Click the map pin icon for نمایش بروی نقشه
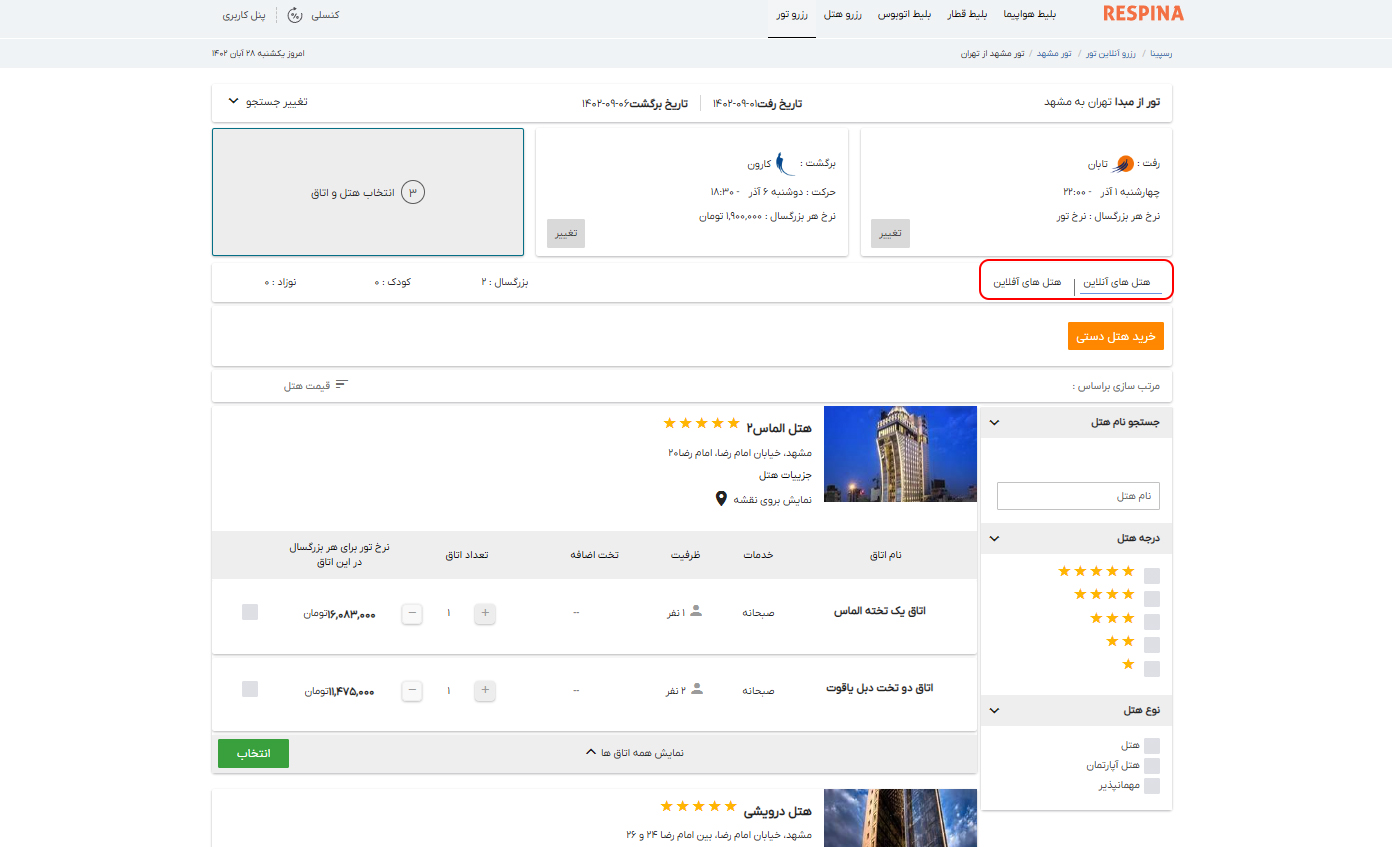 point(721,498)
